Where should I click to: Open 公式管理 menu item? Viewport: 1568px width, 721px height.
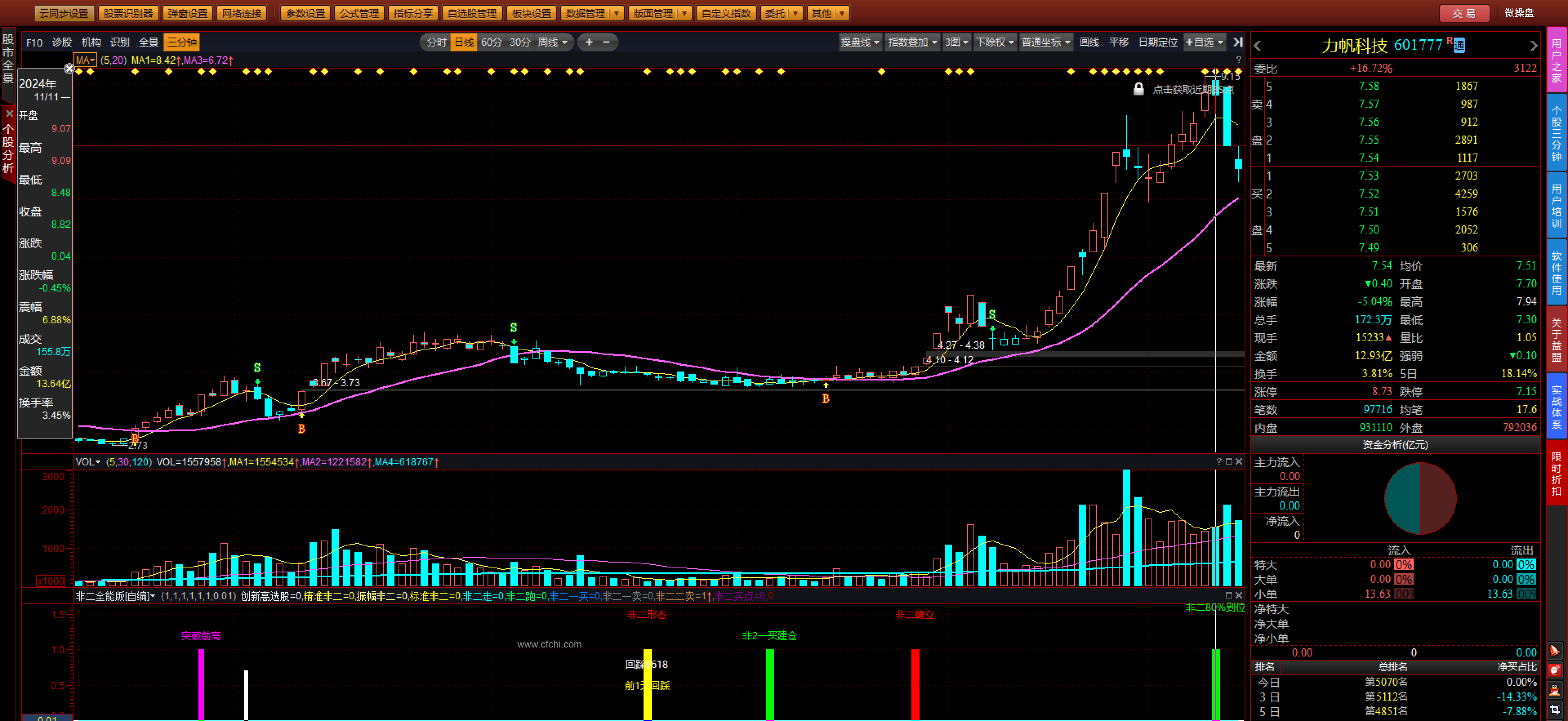click(359, 13)
